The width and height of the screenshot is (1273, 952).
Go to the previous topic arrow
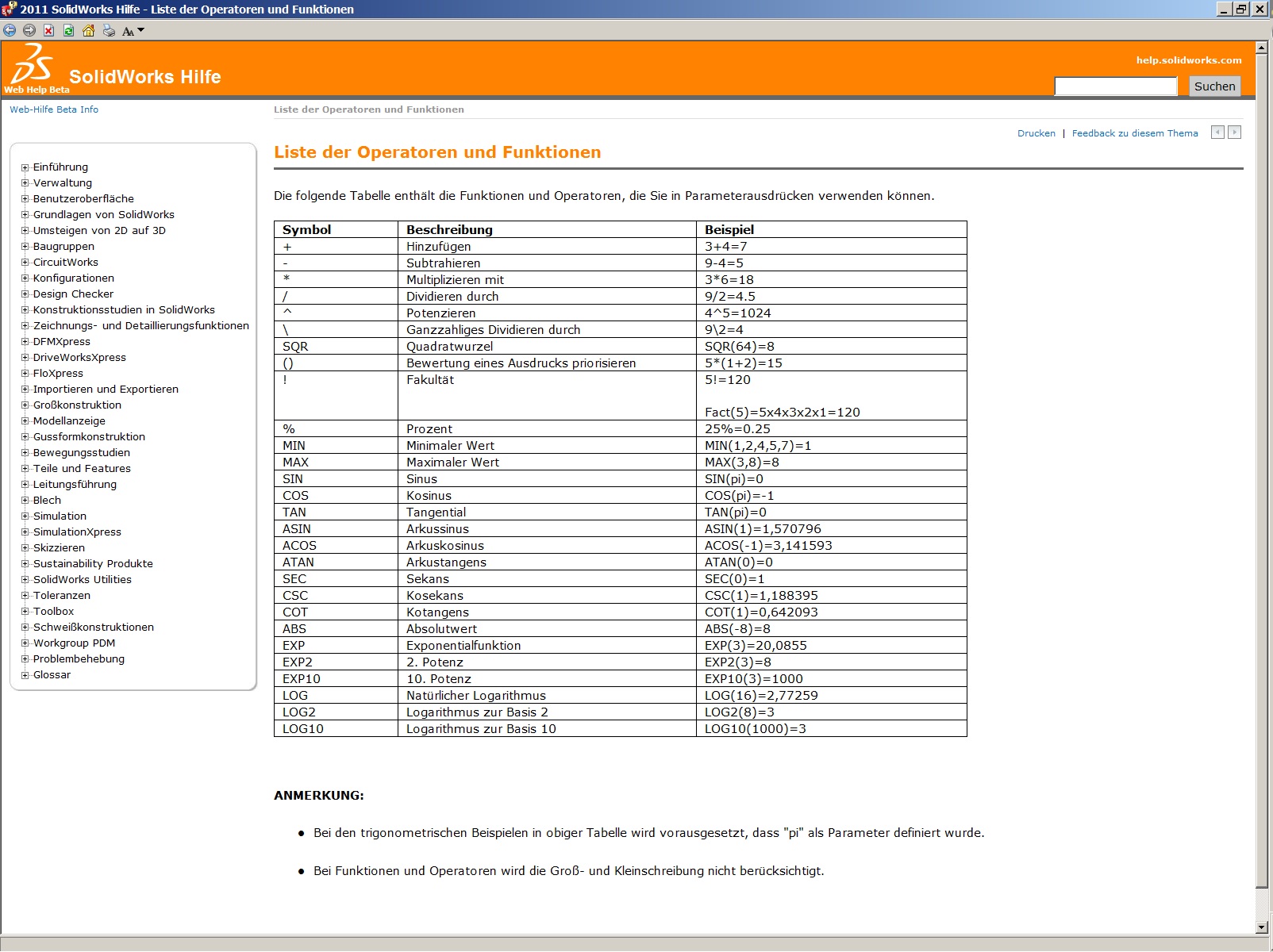(x=1217, y=132)
